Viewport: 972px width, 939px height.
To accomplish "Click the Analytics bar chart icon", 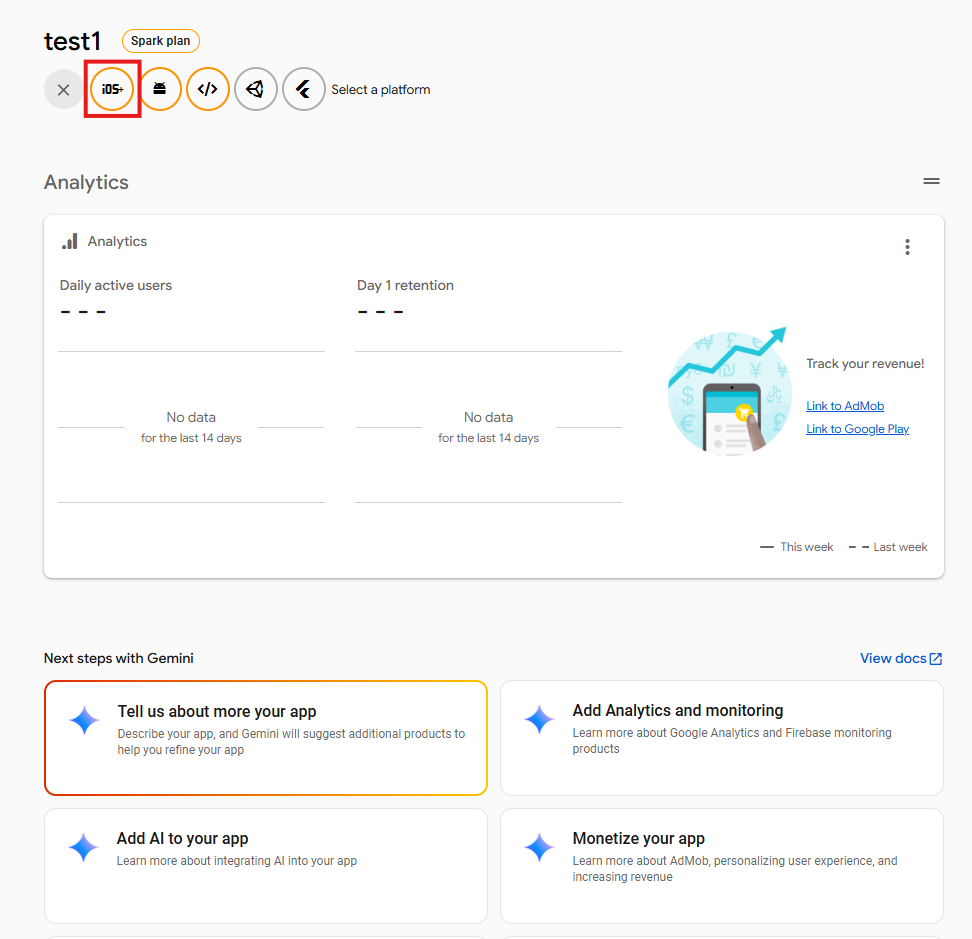I will coord(70,241).
